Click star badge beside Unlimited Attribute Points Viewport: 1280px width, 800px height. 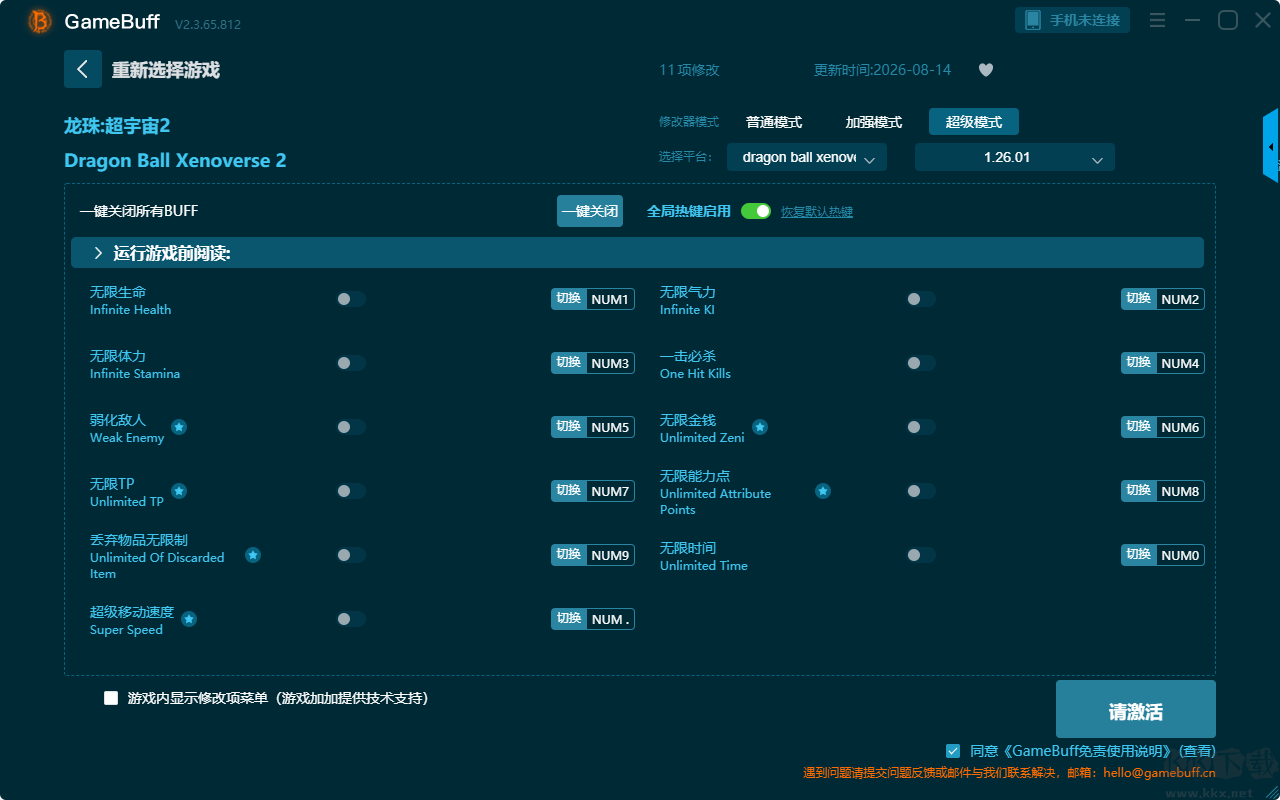(x=823, y=491)
